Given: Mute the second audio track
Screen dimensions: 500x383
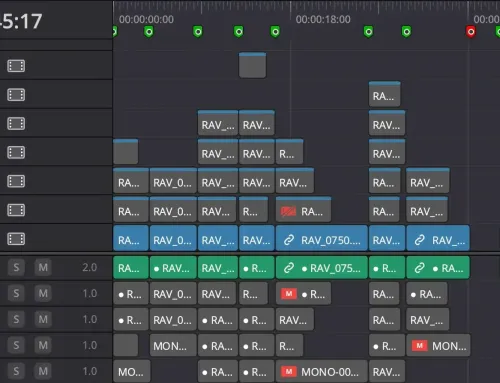Looking at the screenshot, I should pyautogui.click(x=43, y=293).
